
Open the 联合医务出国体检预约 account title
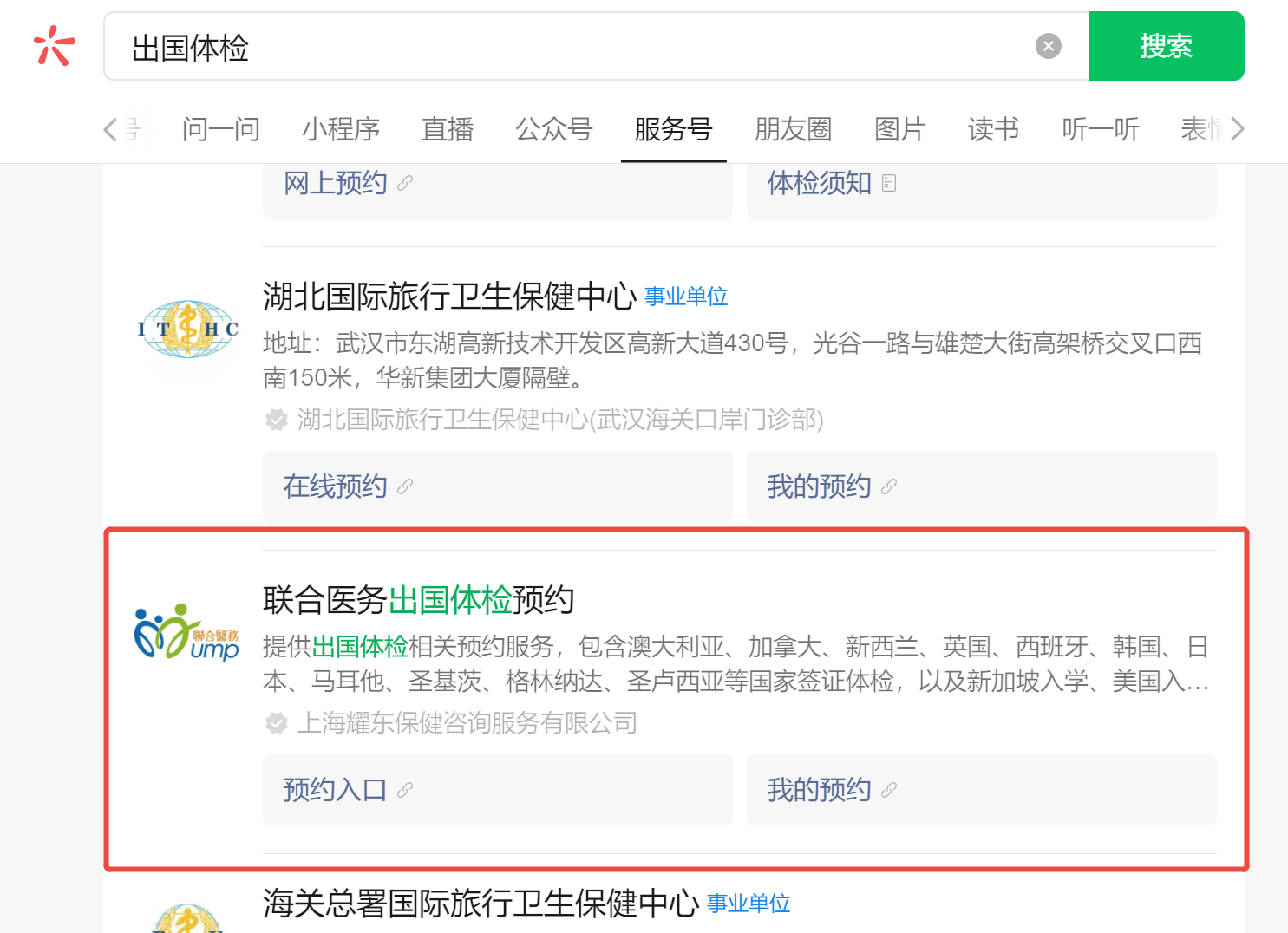419,600
